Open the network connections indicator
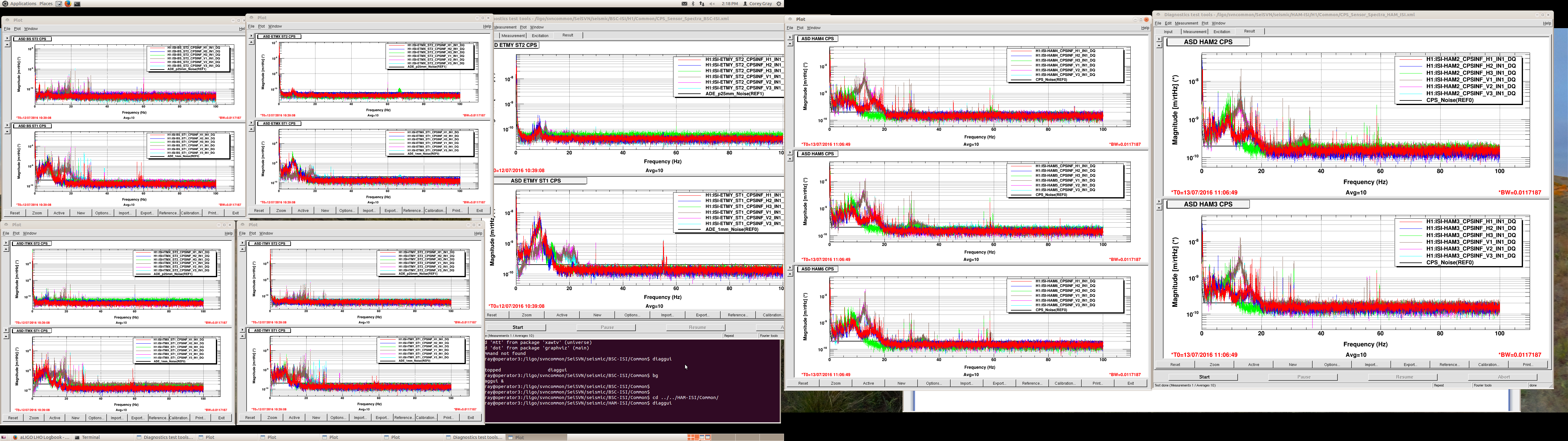The width and height of the screenshot is (1568, 441). pos(703,4)
